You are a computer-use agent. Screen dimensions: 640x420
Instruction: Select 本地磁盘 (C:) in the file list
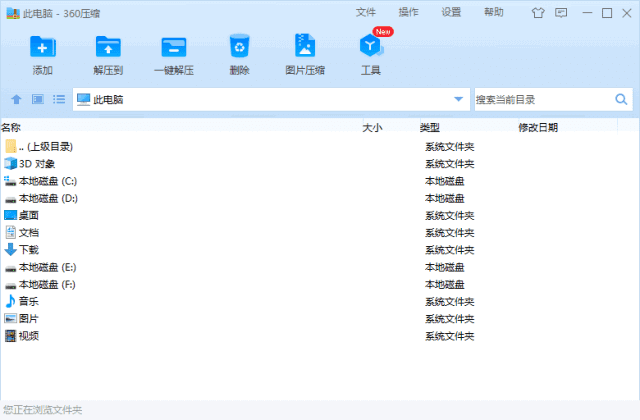click(x=47, y=181)
